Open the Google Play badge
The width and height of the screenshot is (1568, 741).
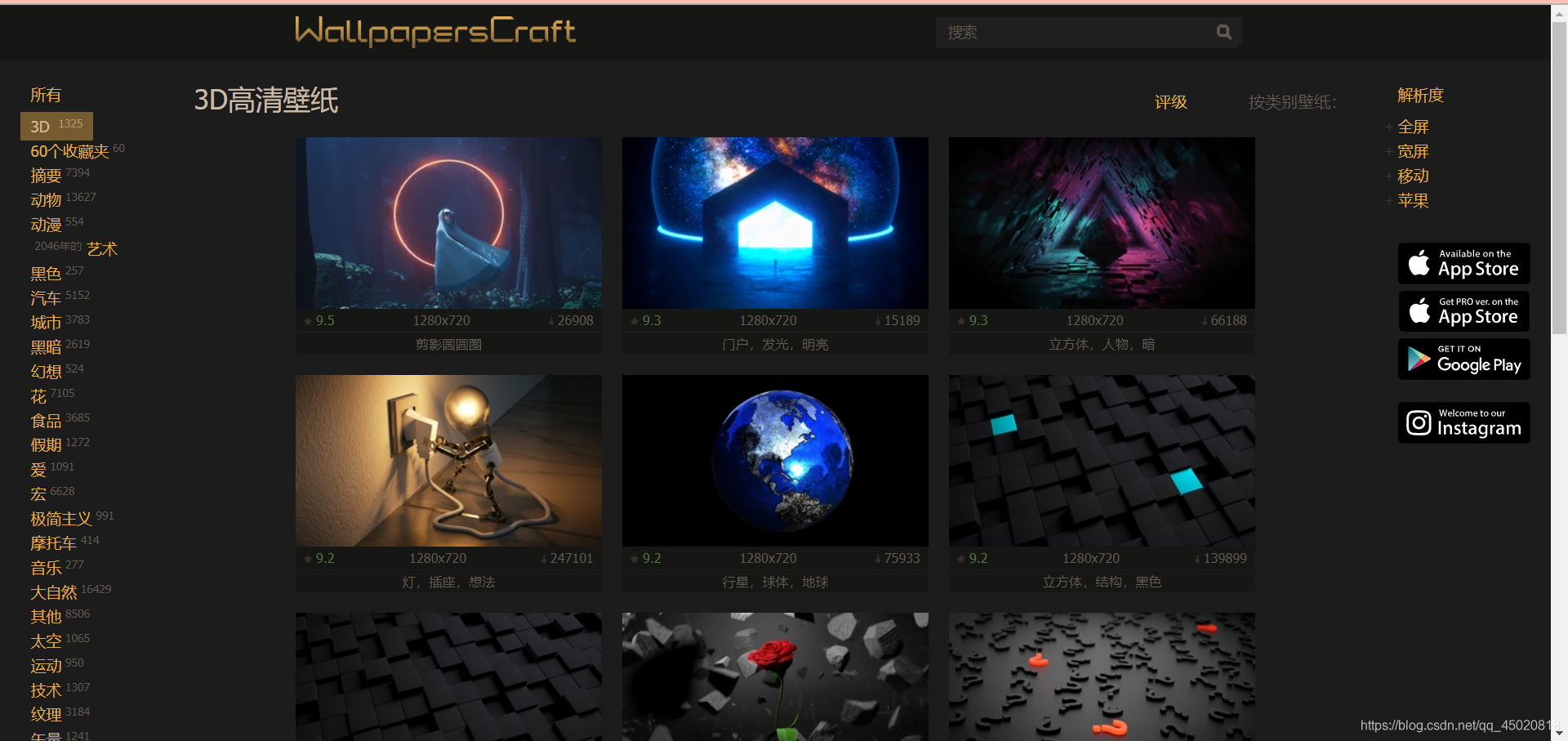[1463, 359]
